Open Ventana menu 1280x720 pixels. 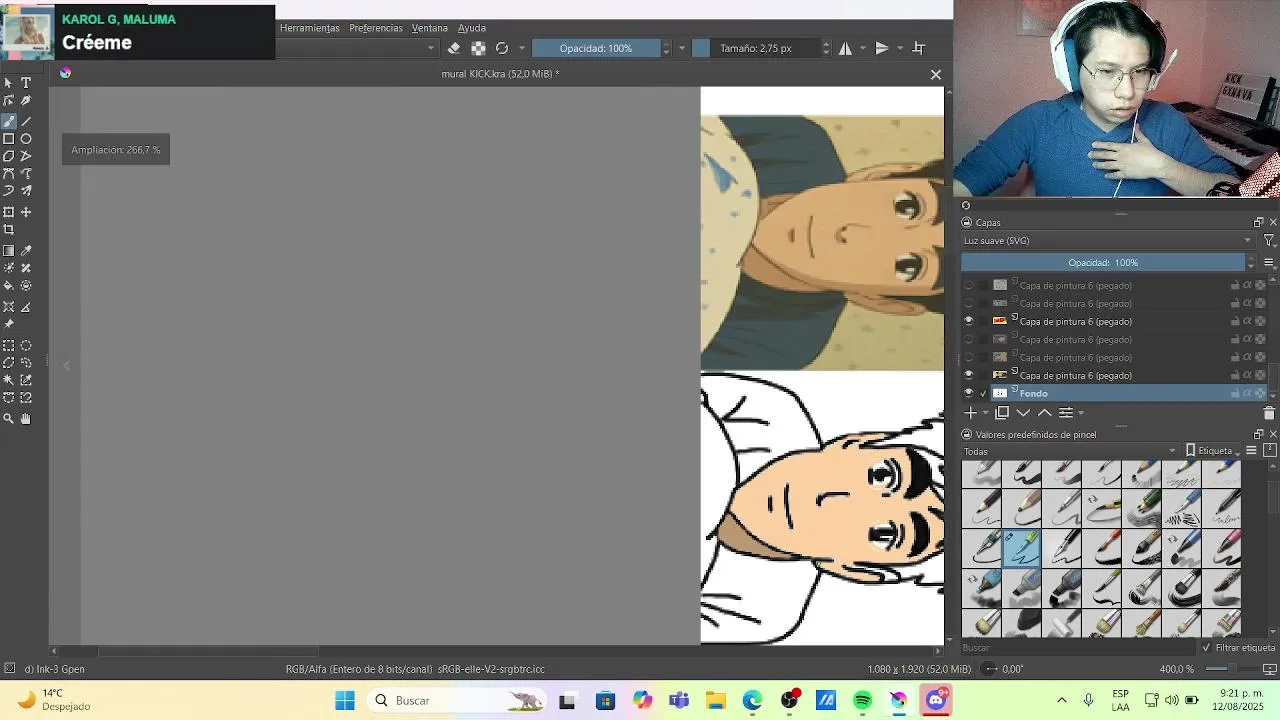click(x=430, y=28)
